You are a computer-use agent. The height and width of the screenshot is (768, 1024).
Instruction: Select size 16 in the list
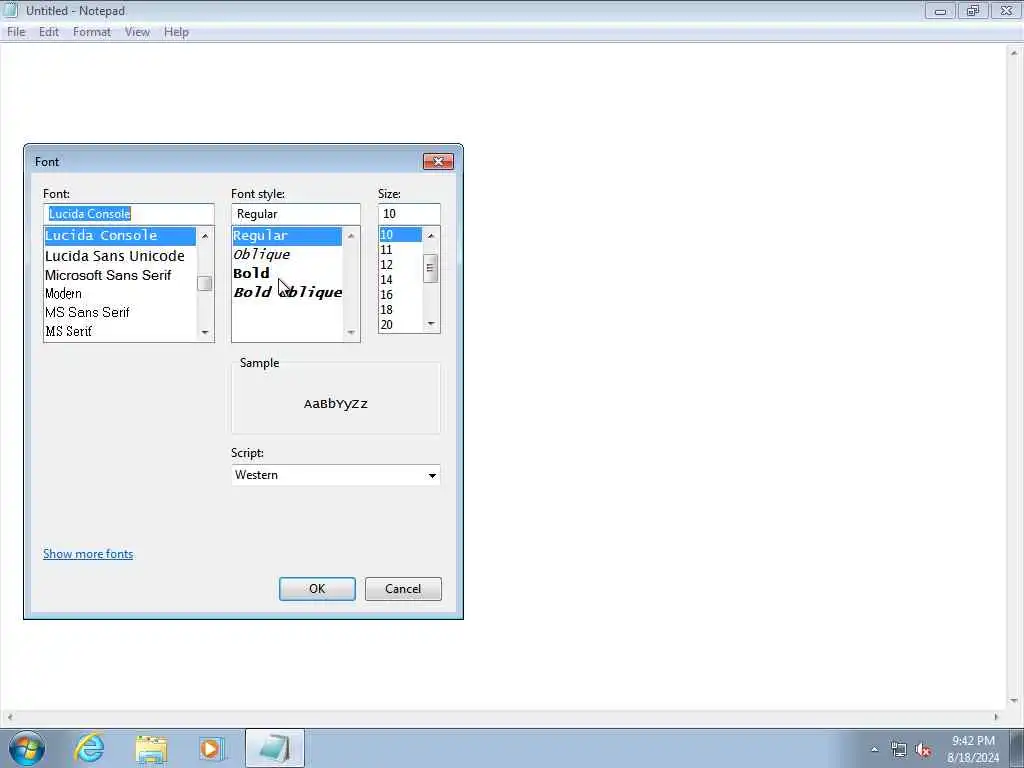click(x=401, y=295)
